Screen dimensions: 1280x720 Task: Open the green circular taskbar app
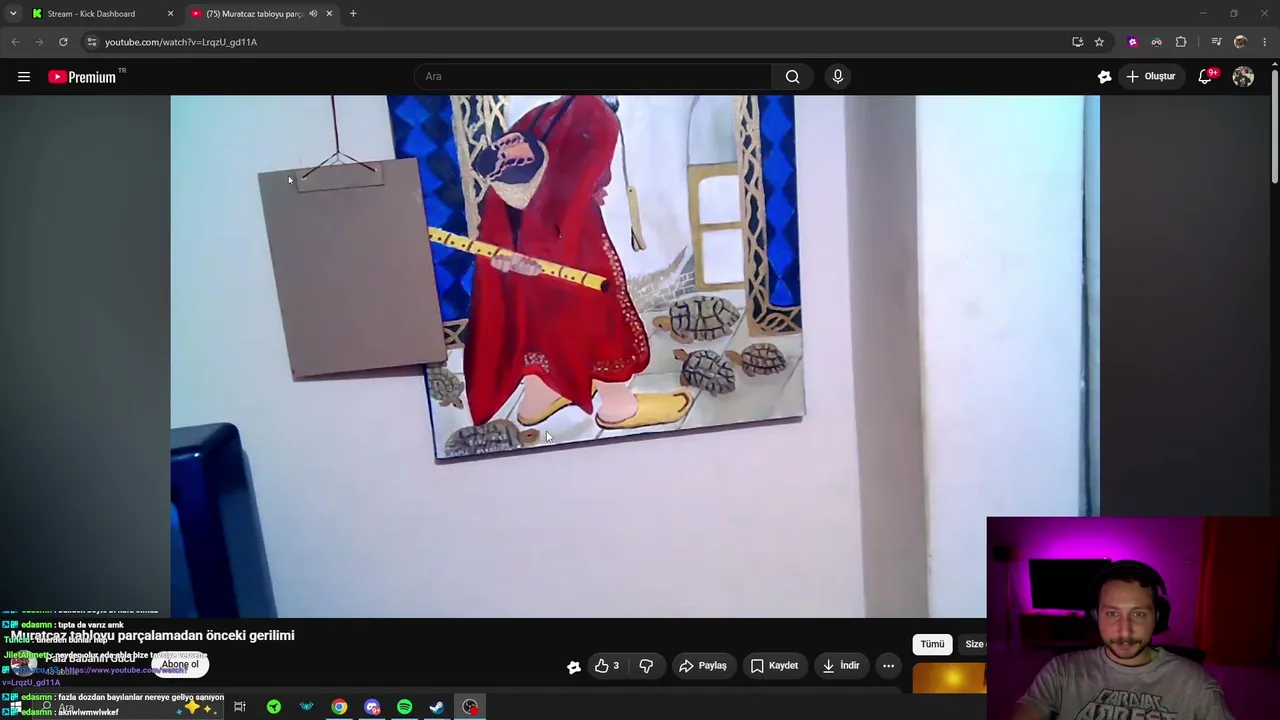point(274,707)
